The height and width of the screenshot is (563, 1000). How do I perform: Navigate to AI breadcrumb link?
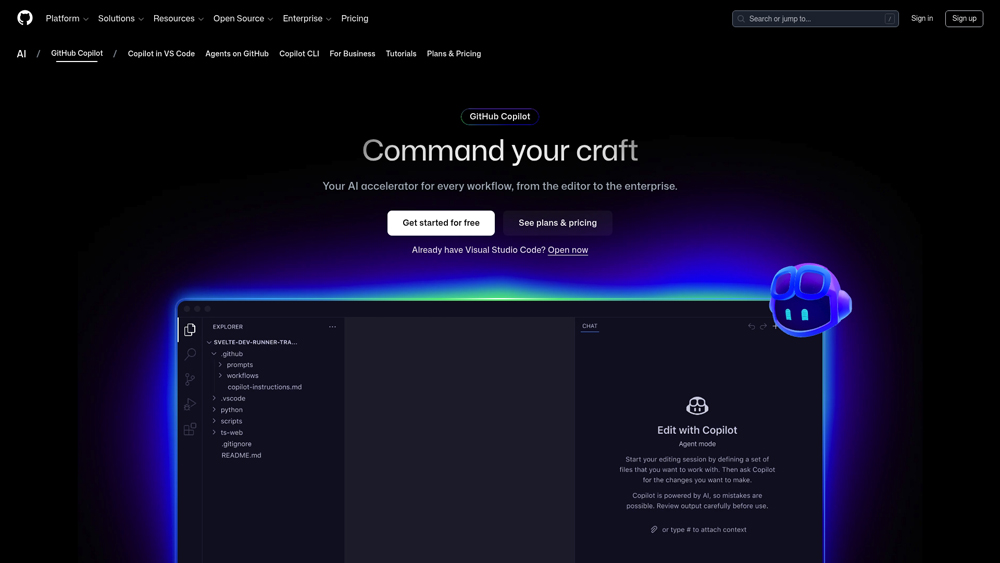point(22,54)
